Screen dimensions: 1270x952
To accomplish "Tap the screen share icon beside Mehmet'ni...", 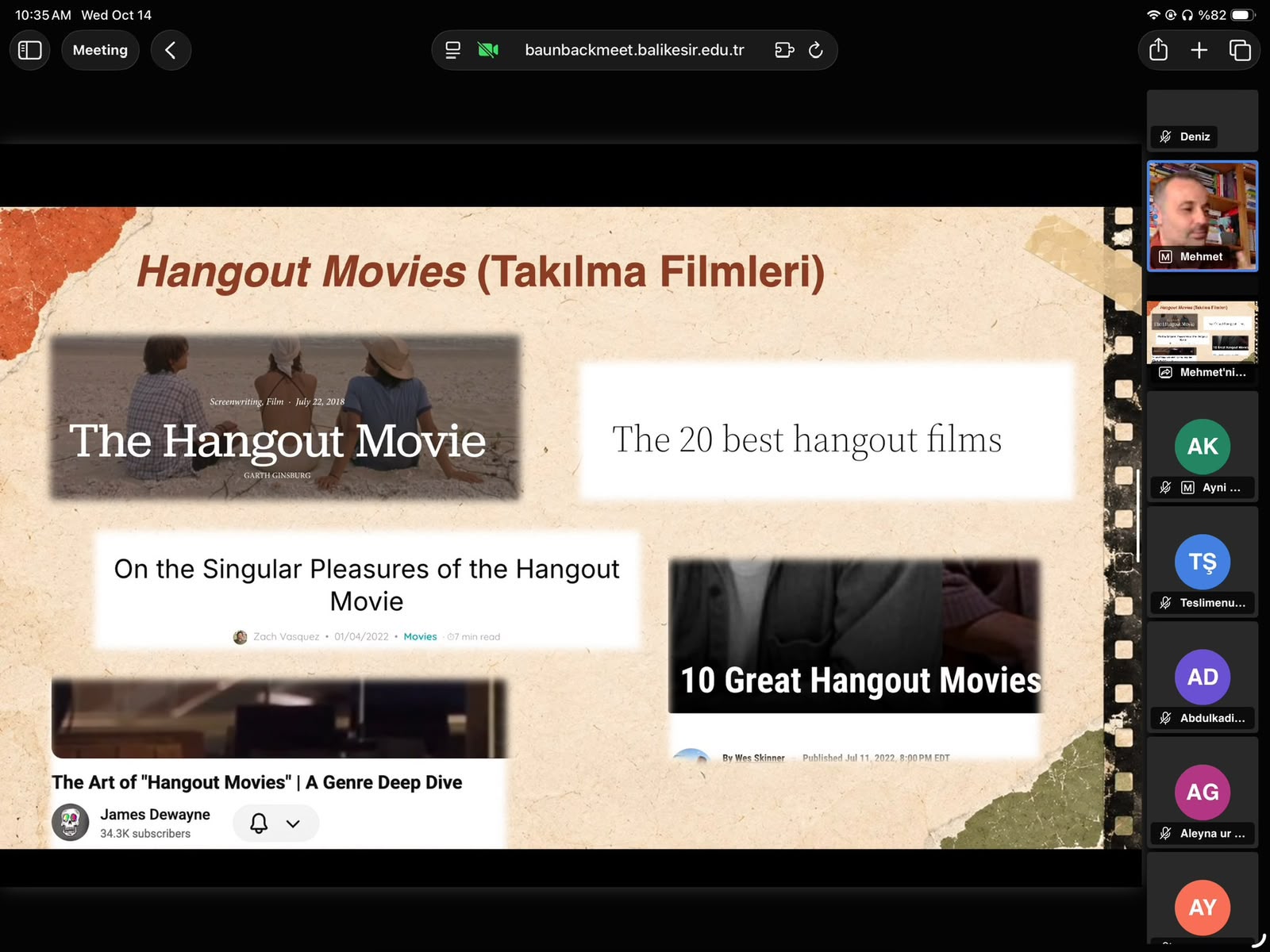I will click(x=1165, y=372).
